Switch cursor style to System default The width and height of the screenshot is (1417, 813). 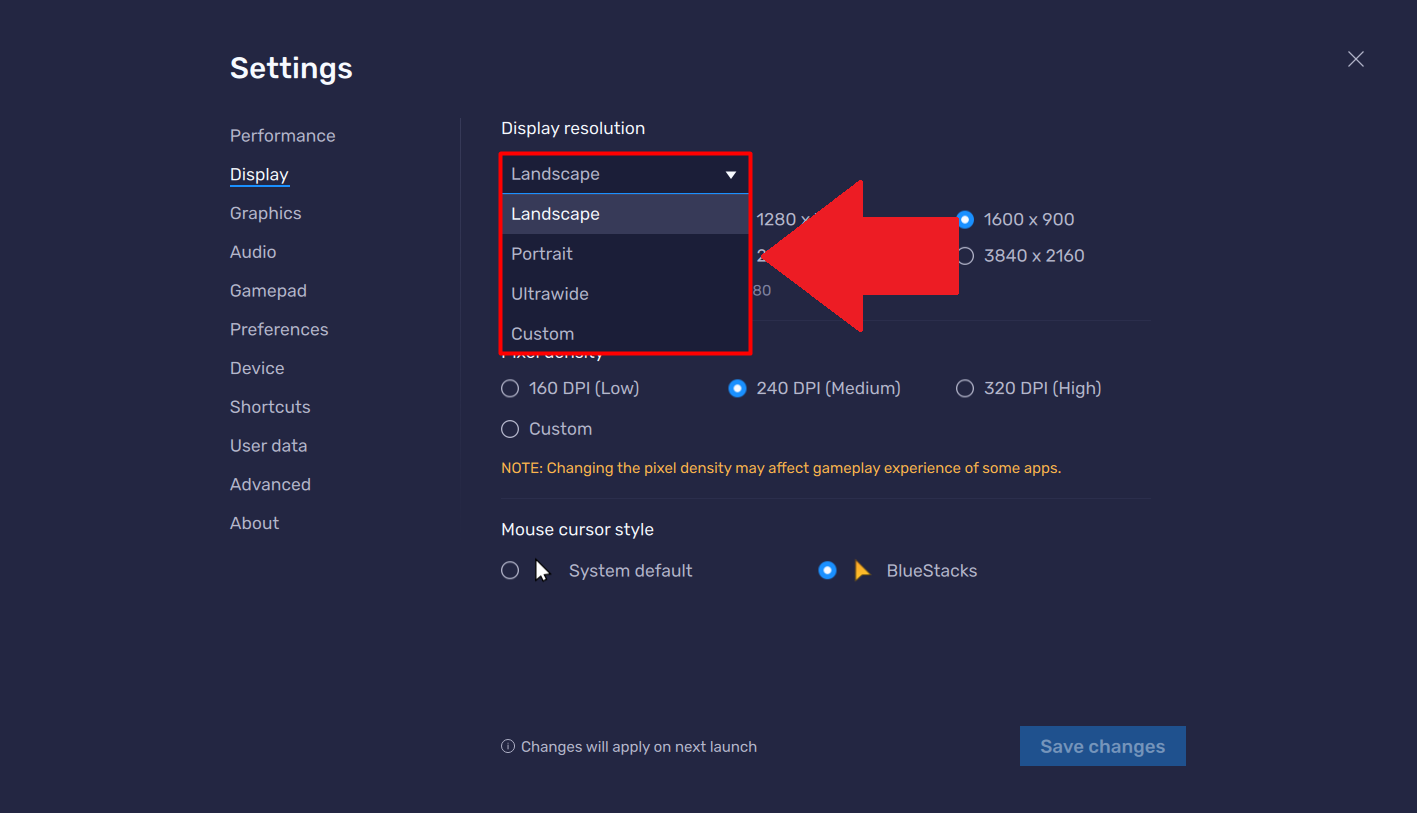coord(509,570)
